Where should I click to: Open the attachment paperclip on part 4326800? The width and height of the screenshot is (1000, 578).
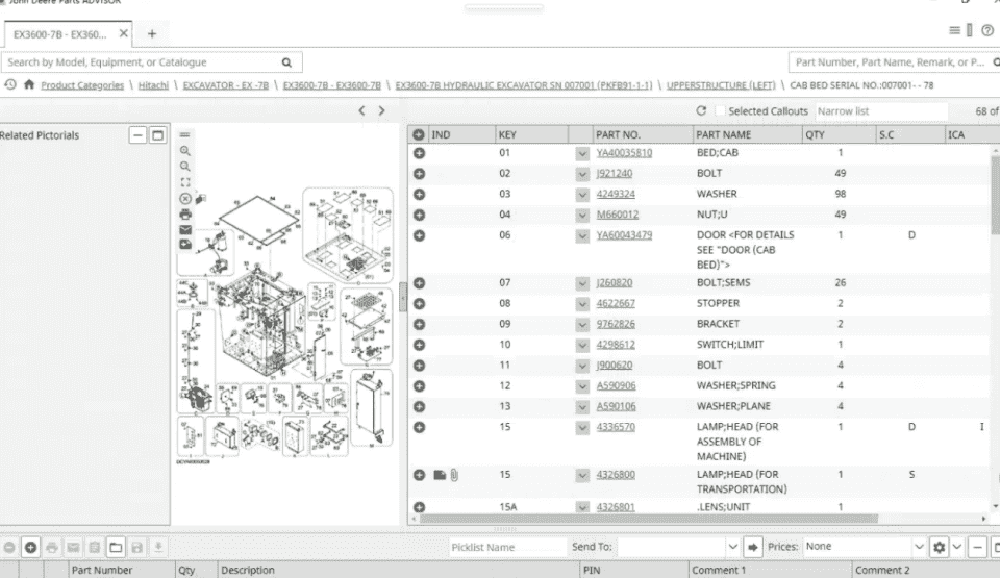pos(454,475)
